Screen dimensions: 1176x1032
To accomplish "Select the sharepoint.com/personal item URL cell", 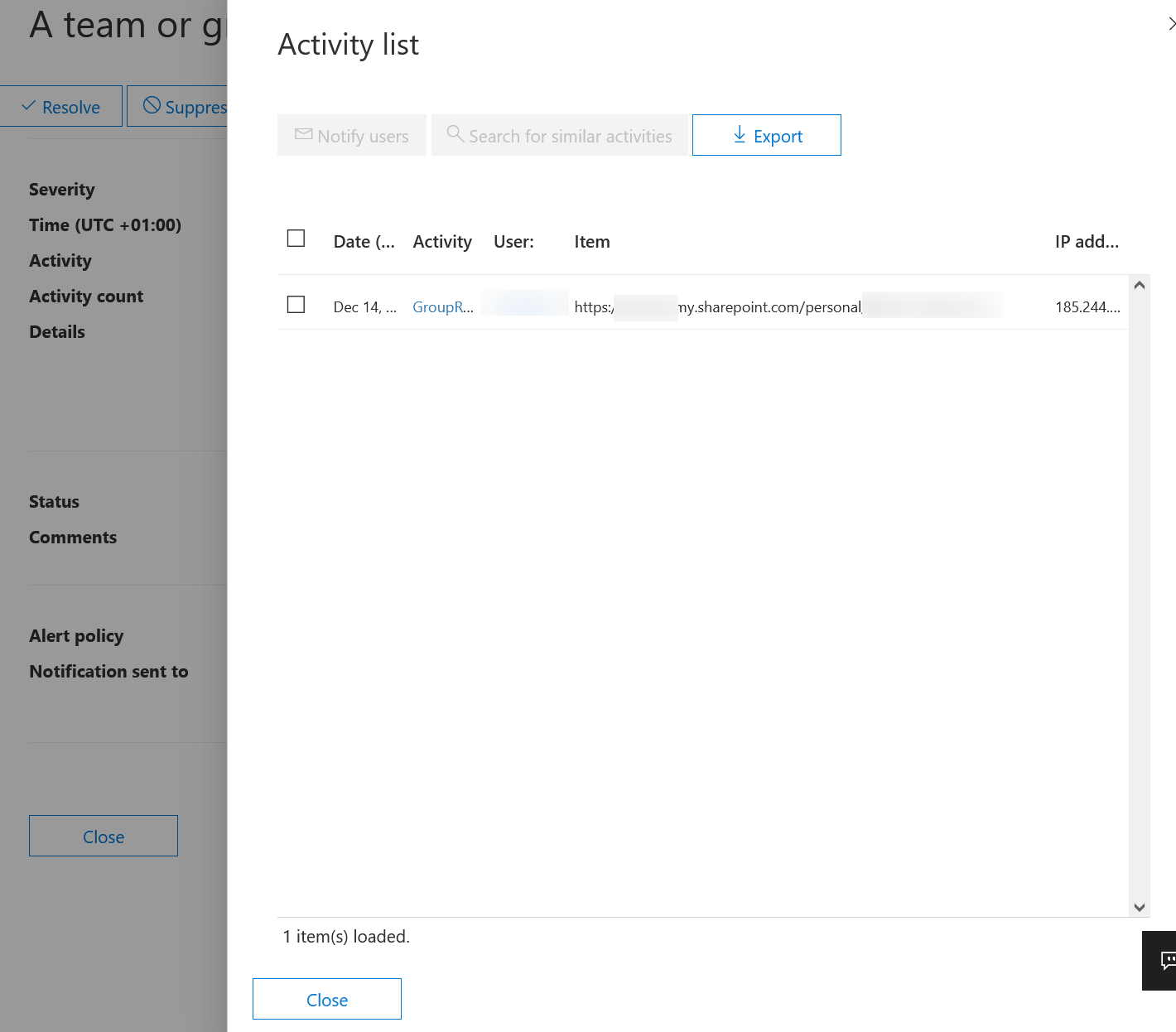I will [x=788, y=307].
